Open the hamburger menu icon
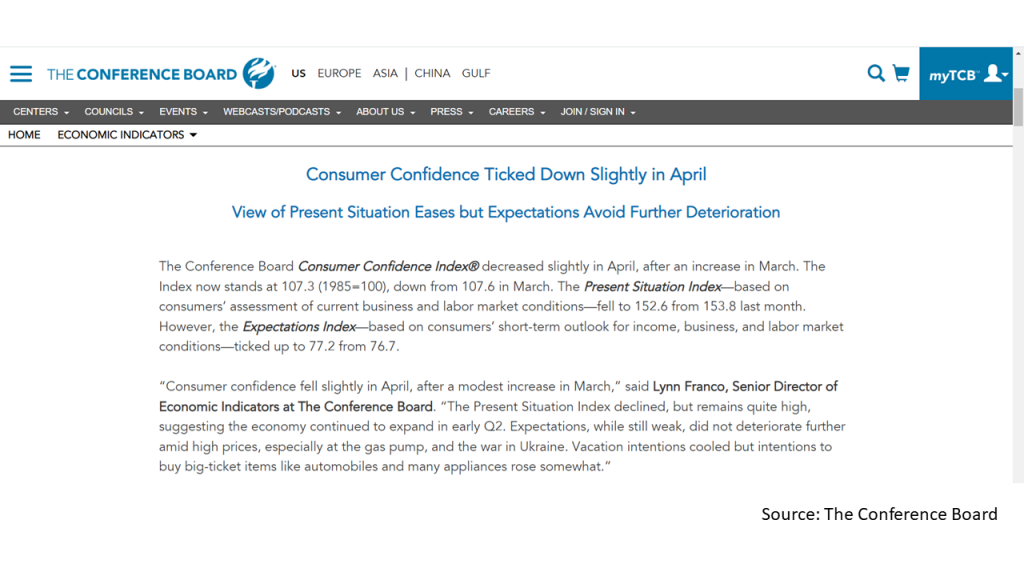 [x=21, y=74]
